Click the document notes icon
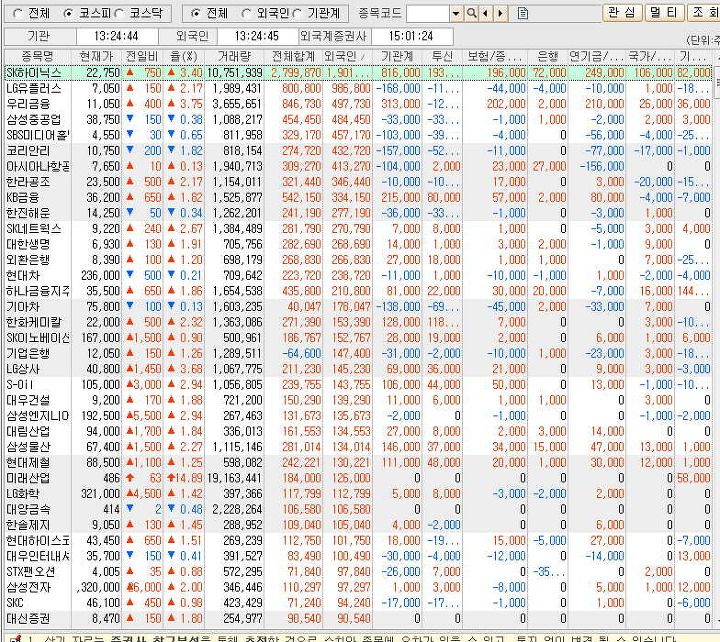This screenshot has width=720, height=642. point(523,13)
